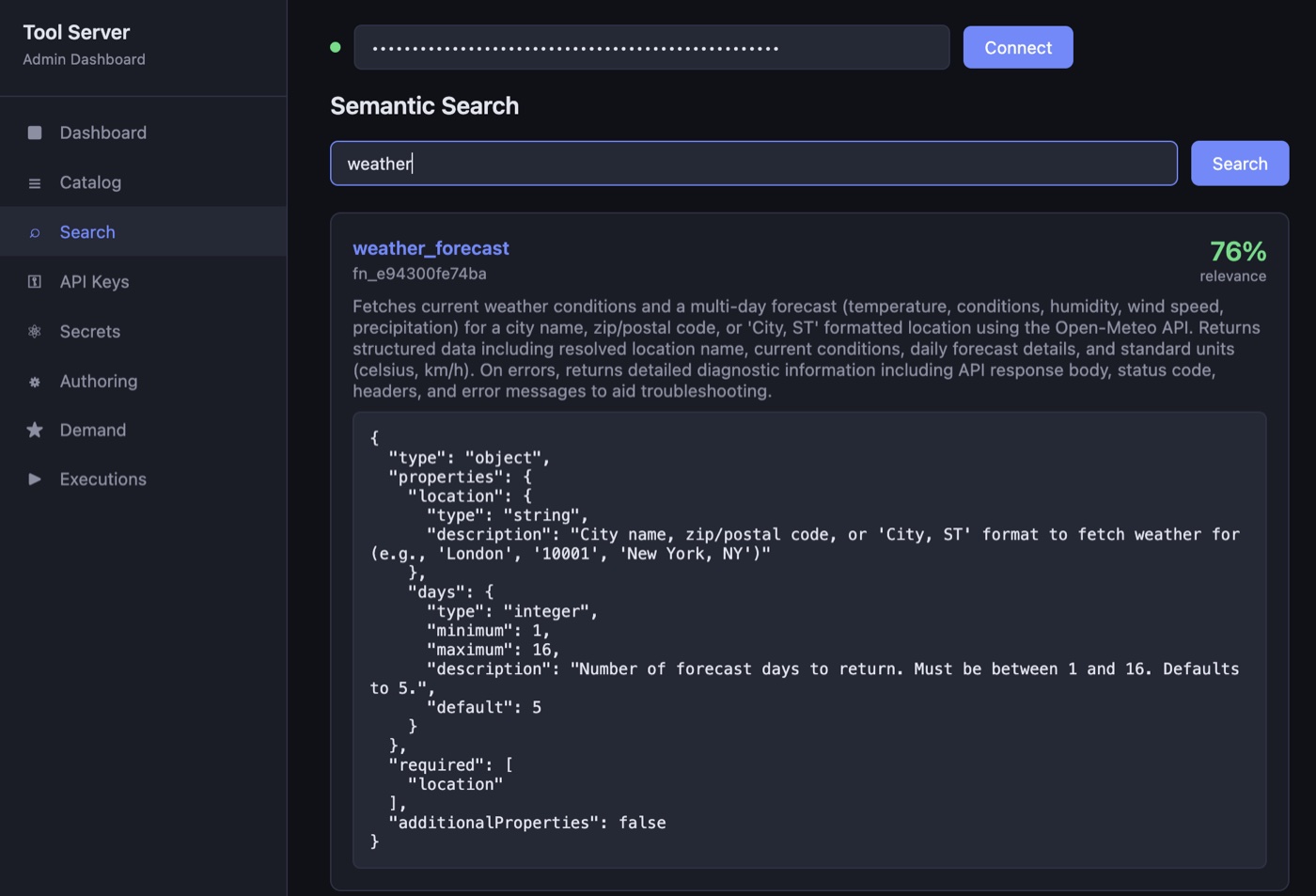The image size is (1316, 896).
Task: Click the Search magnifier icon in sidebar
Action: coord(35,232)
